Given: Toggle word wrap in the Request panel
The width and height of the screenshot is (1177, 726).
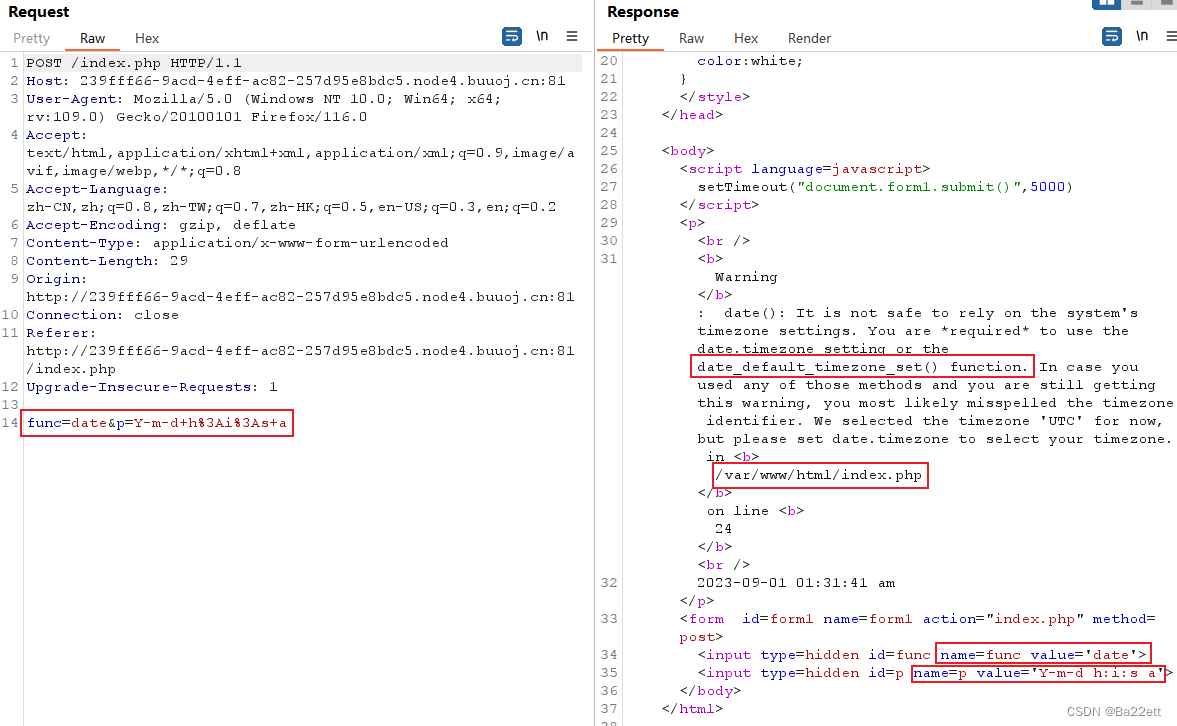Looking at the screenshot, I should pos(511,36).
